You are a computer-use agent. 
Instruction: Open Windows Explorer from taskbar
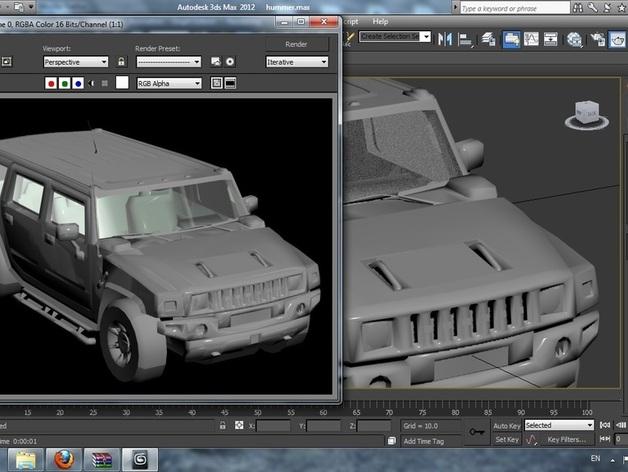(25, 460)
